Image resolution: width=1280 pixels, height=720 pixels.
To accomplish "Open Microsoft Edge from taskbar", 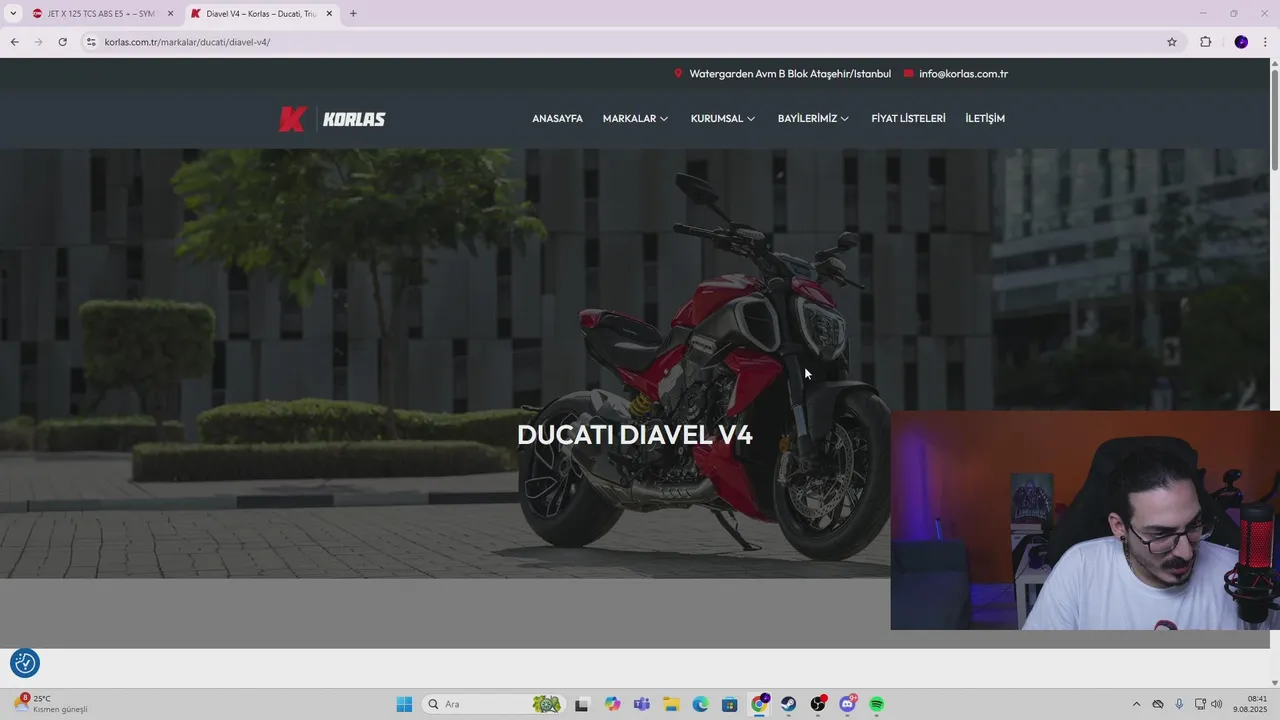I will click(x=700, y=704).
